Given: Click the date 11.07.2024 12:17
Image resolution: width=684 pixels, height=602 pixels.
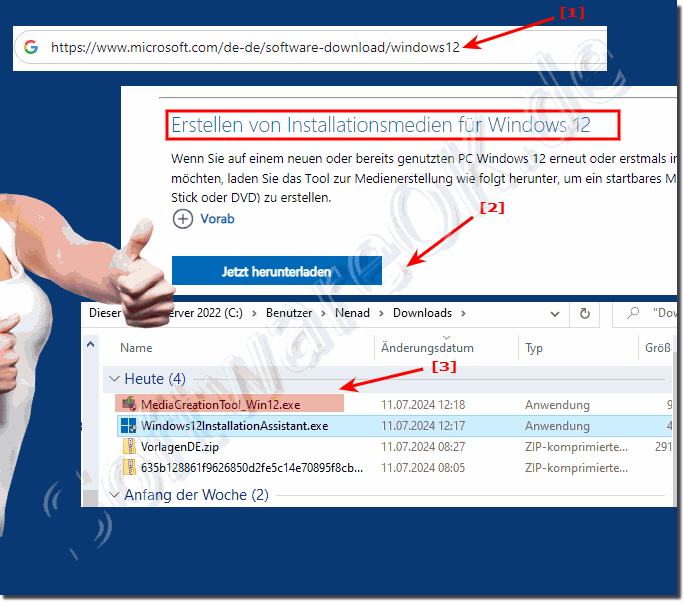Looking at the screenshot, I should (423, 426).
